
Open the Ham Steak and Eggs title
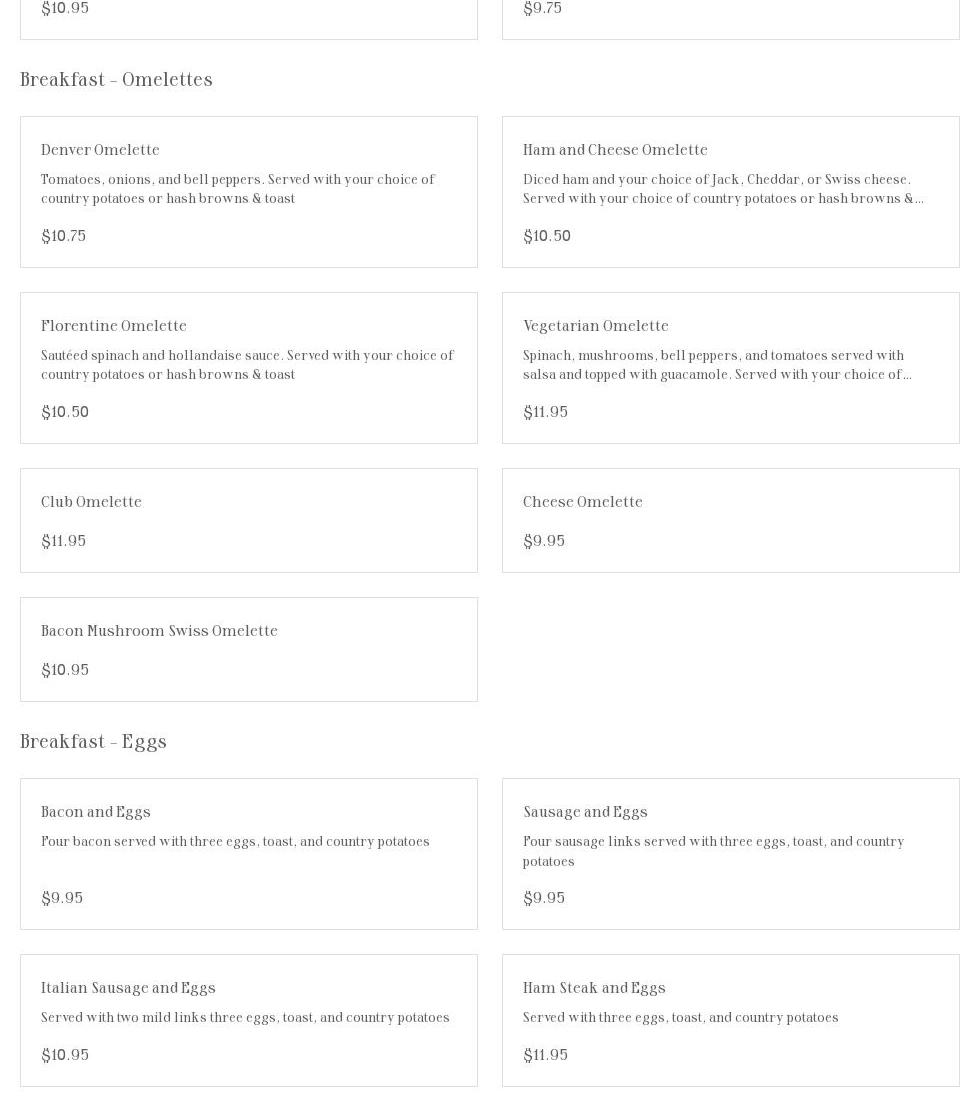coord(594,988)
